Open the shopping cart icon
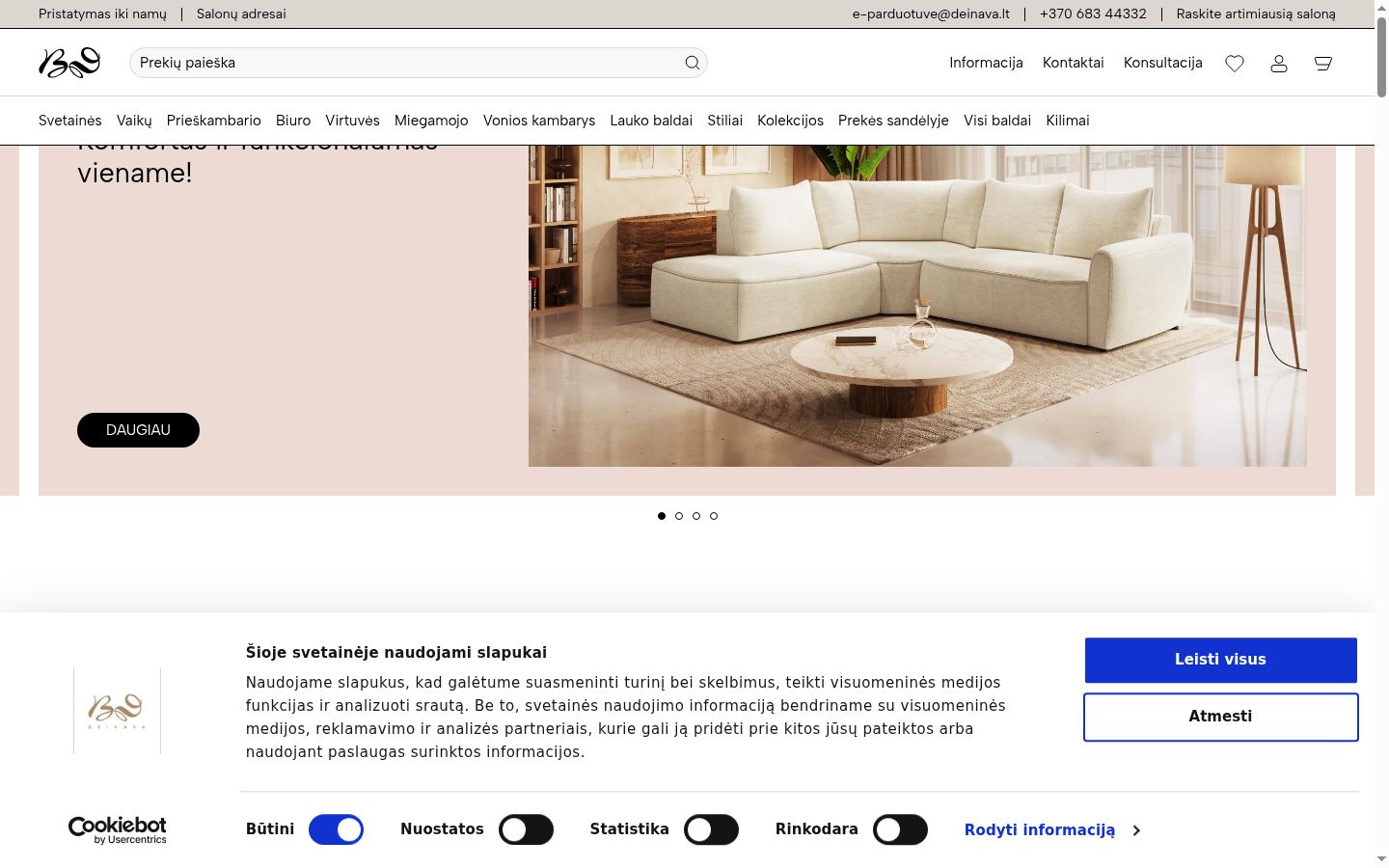Screen dimensions: 1389x868 tap(1323, 63)
